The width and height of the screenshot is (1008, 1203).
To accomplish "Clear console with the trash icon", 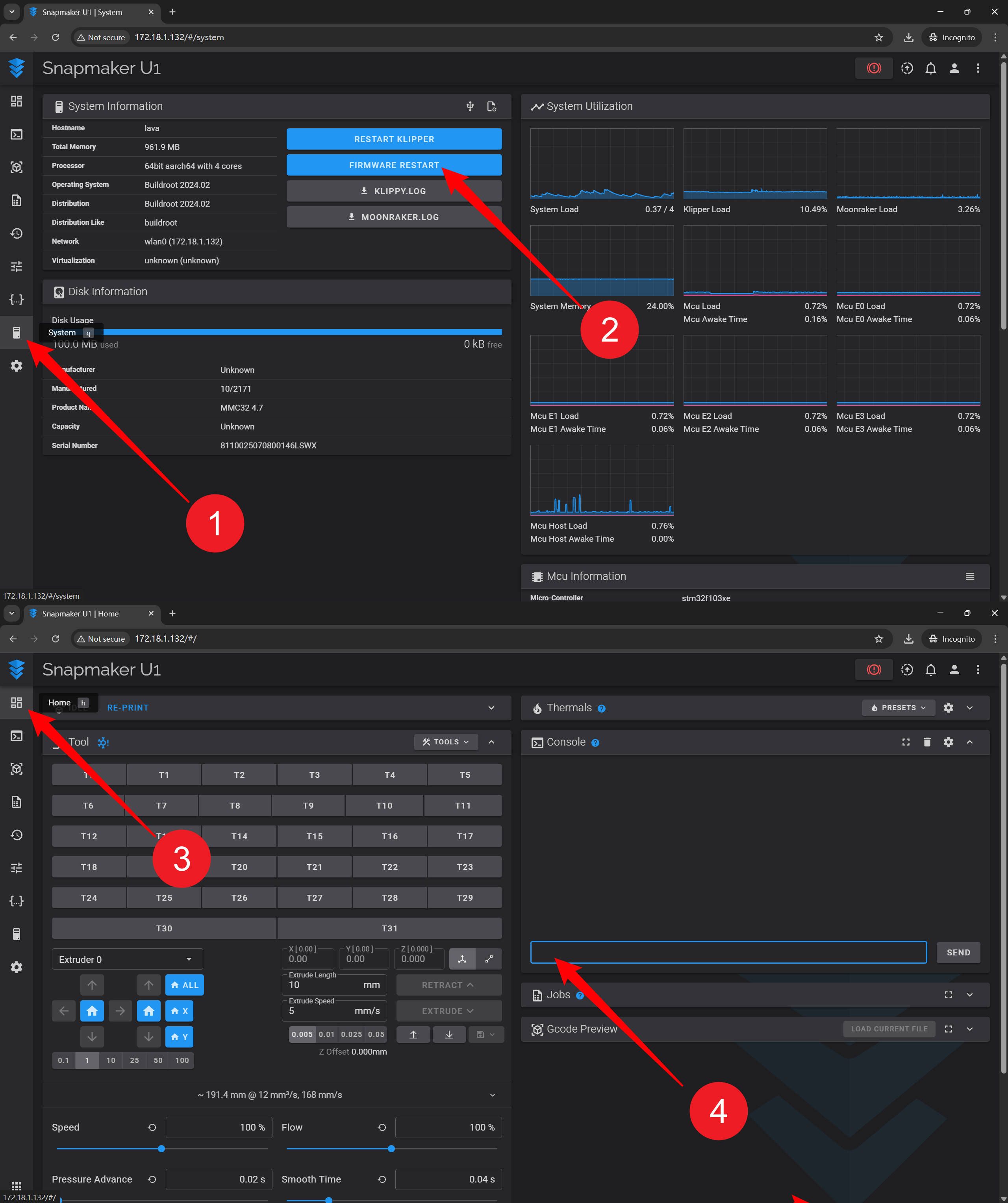I will 926,742.
